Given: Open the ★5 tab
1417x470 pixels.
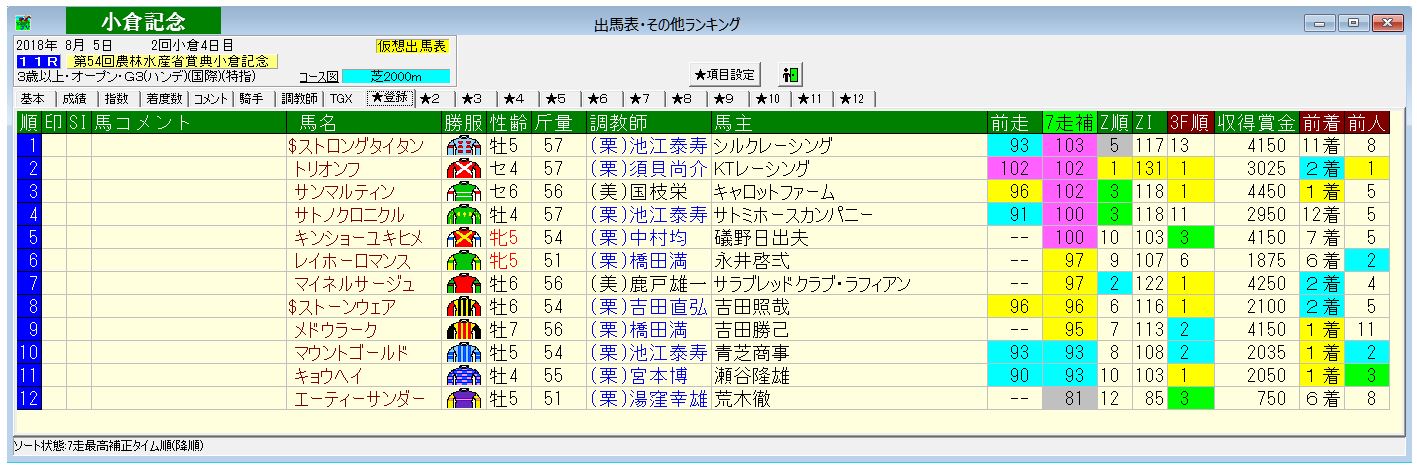Looking at the screenshot, I should point(554,98).
